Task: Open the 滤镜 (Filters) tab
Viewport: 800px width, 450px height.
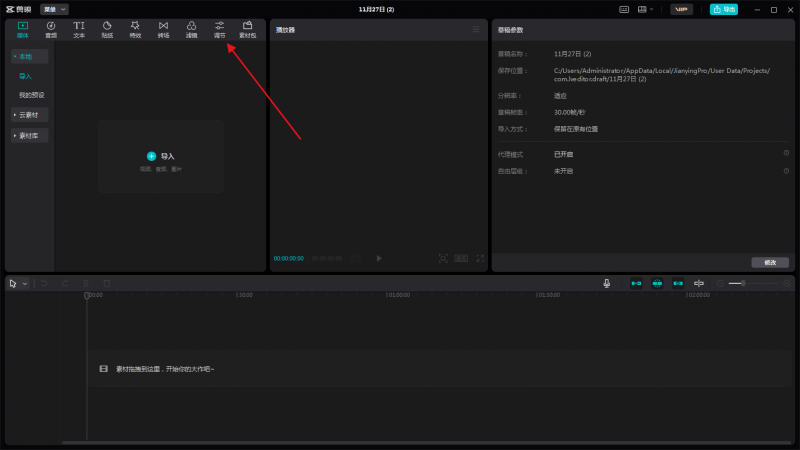Action: coord(191,30)
